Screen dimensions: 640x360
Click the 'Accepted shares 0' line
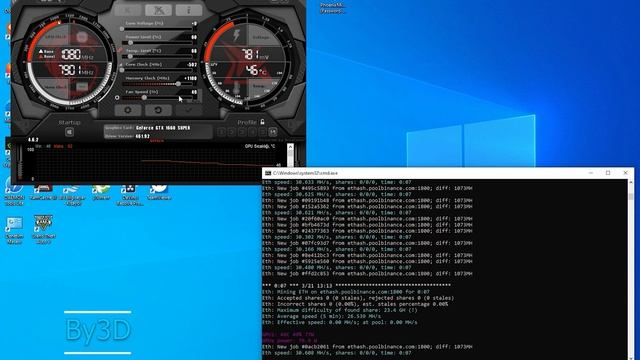358,298
